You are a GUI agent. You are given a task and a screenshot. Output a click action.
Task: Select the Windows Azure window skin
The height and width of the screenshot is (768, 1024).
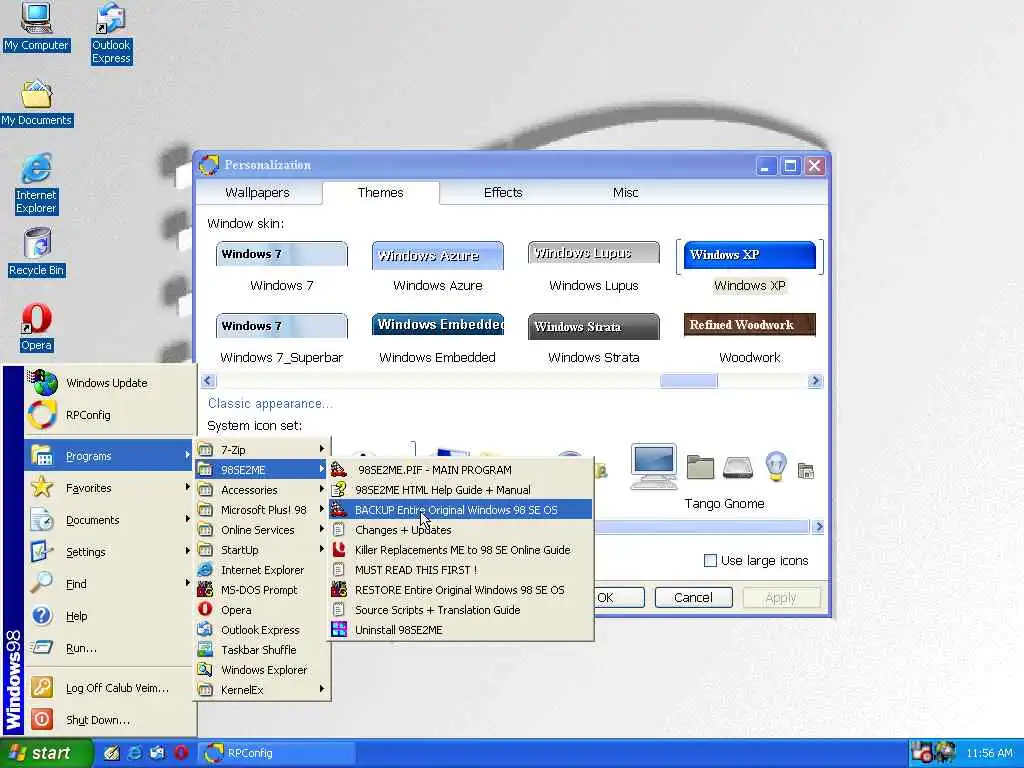pos(438,267)
